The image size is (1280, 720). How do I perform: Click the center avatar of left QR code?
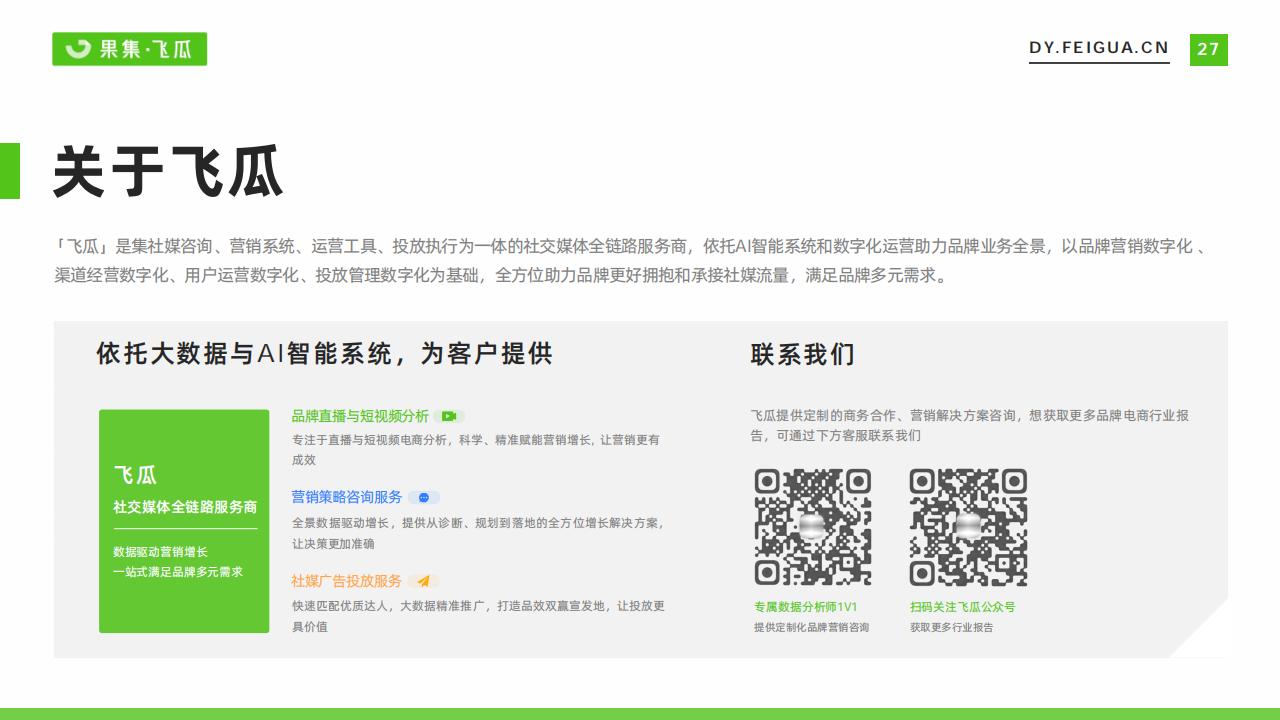point(812,527)
